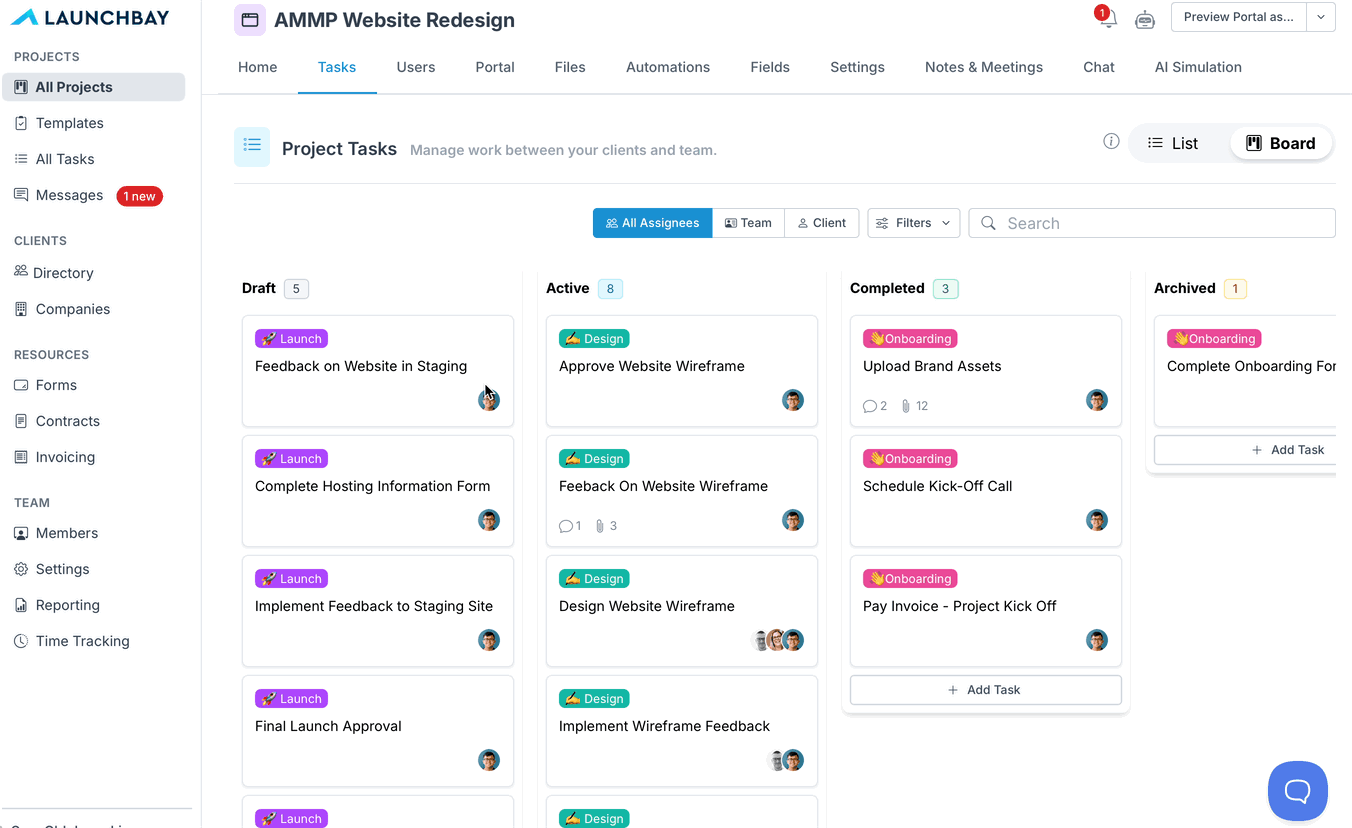
Task: Open the AI Simulation tab
Action: tap(1198, 67)
